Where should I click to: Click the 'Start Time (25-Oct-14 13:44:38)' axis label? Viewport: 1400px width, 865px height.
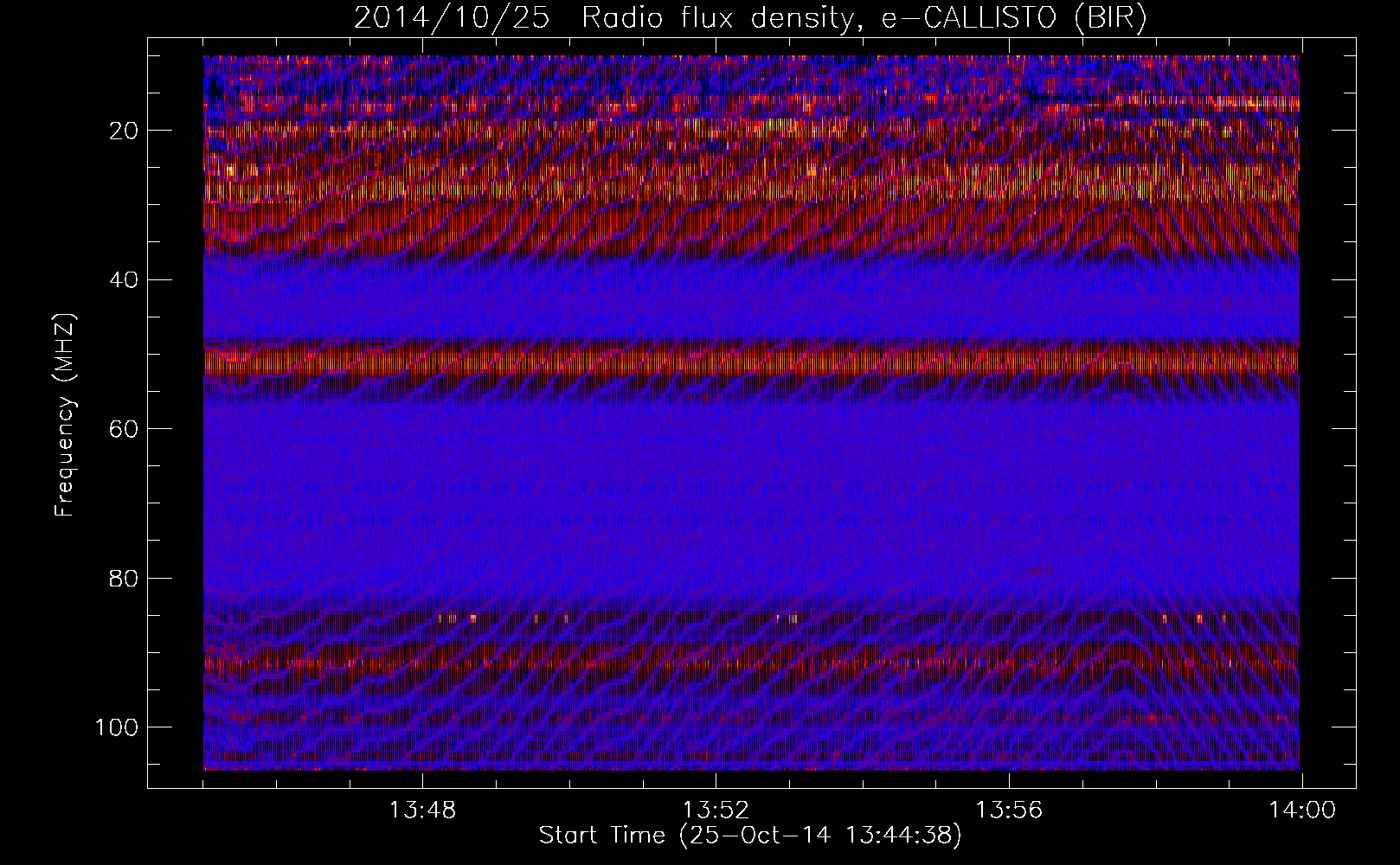[x=750, y=836]
